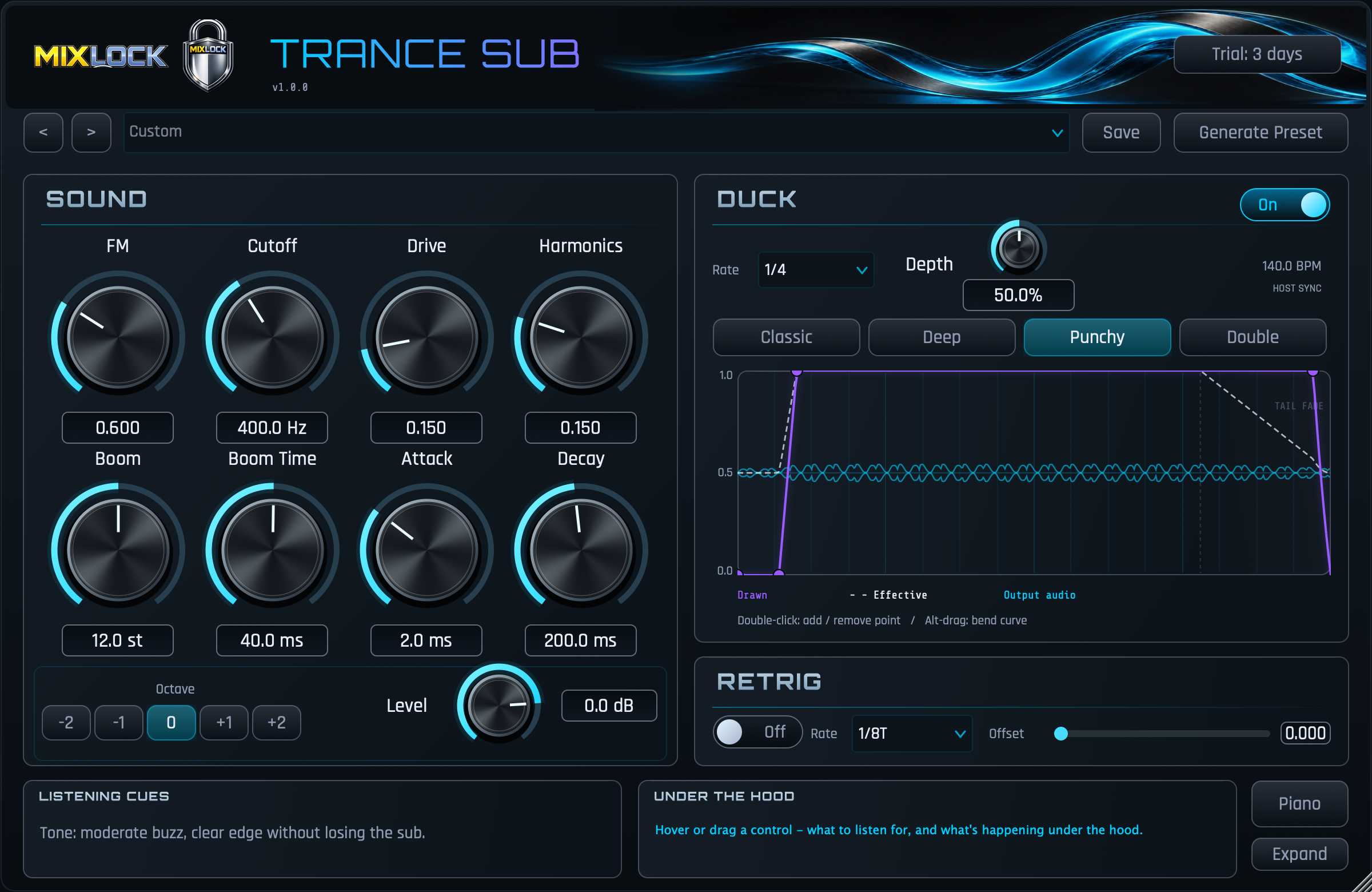Click the TAIL FADE label in graph
The width and height of the screenshot is (1372, 892).
(x=1299, y=406)
